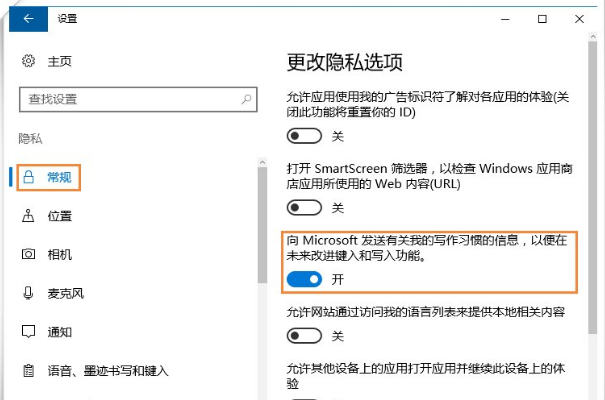Click the search magnifier icon

pos(246,100)
